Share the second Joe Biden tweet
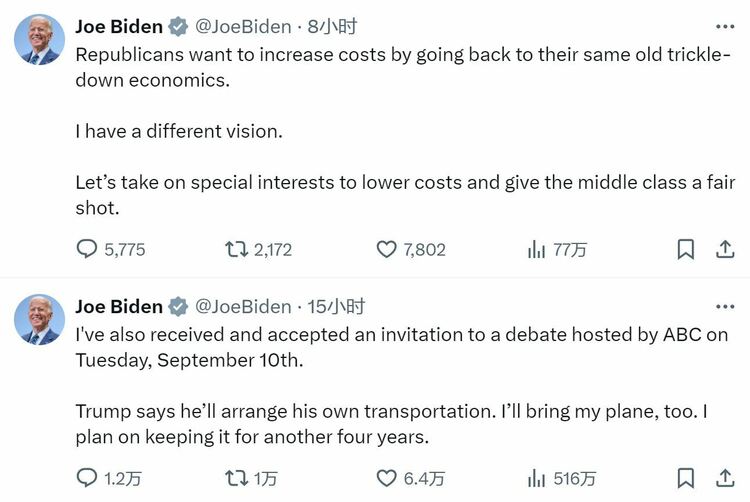The image size is (750, 502). point(725,478)
